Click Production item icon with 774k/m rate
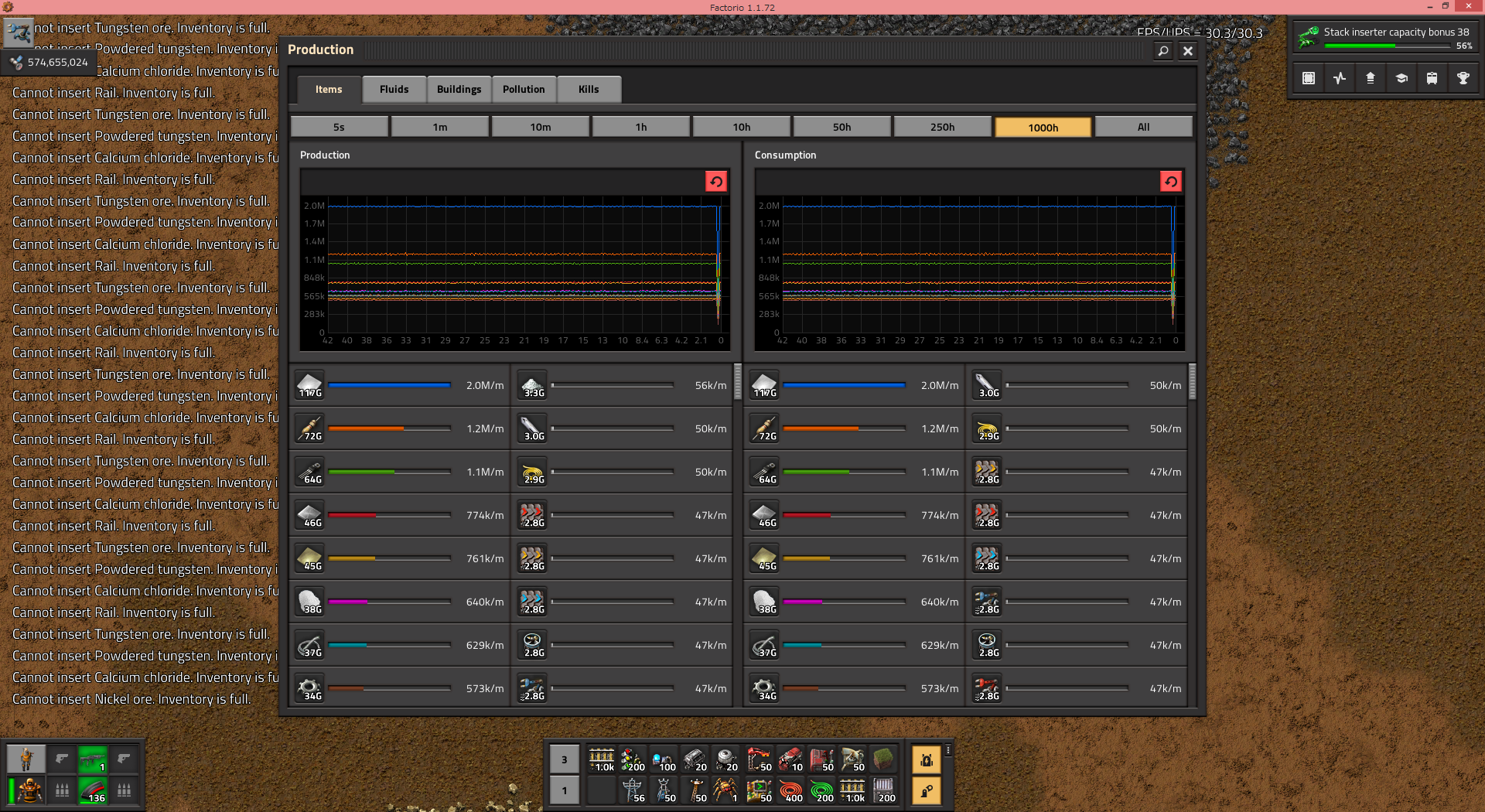The image size is (1485, 812). pos(309,515)
